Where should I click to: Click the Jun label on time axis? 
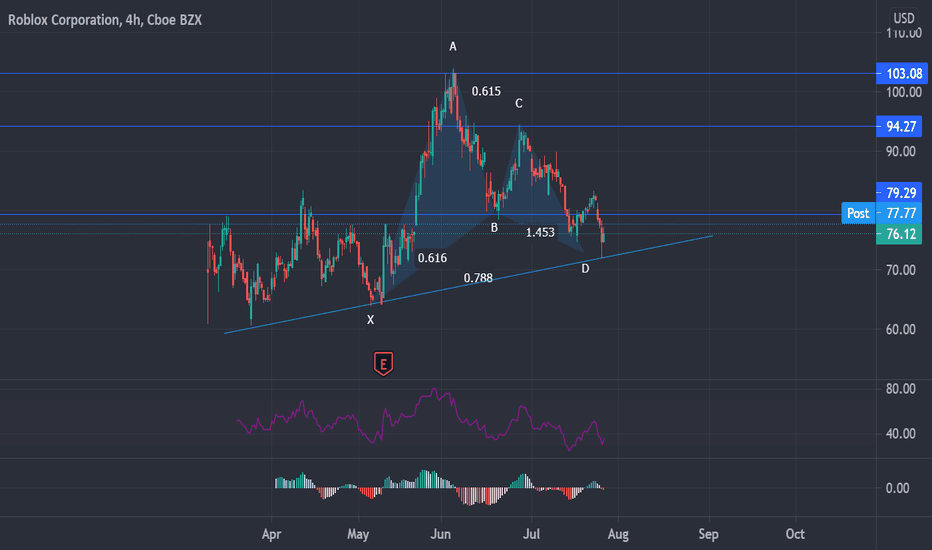440,534
